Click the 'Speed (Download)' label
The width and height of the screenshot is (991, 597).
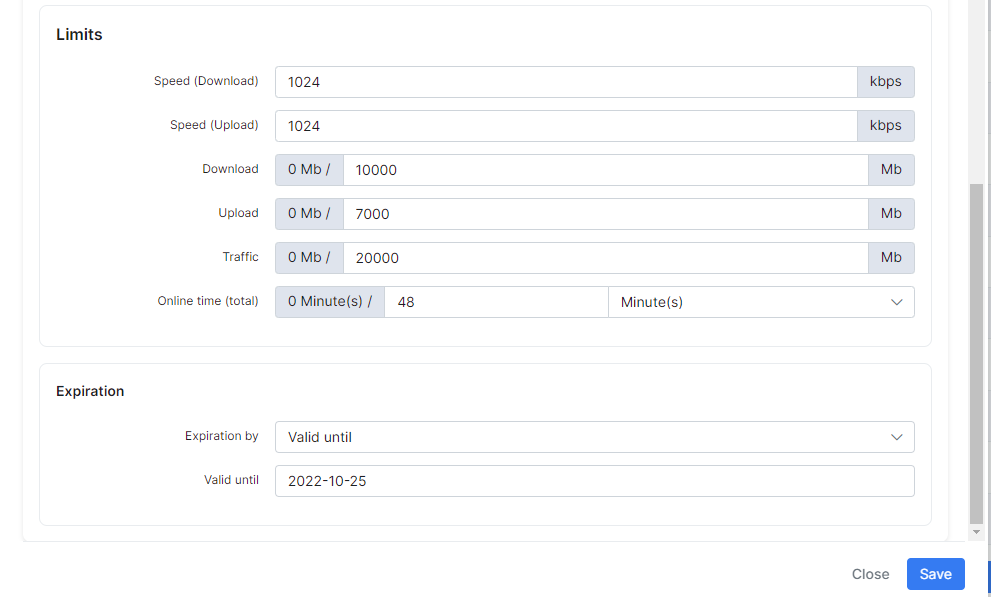(x=206, y=81)
